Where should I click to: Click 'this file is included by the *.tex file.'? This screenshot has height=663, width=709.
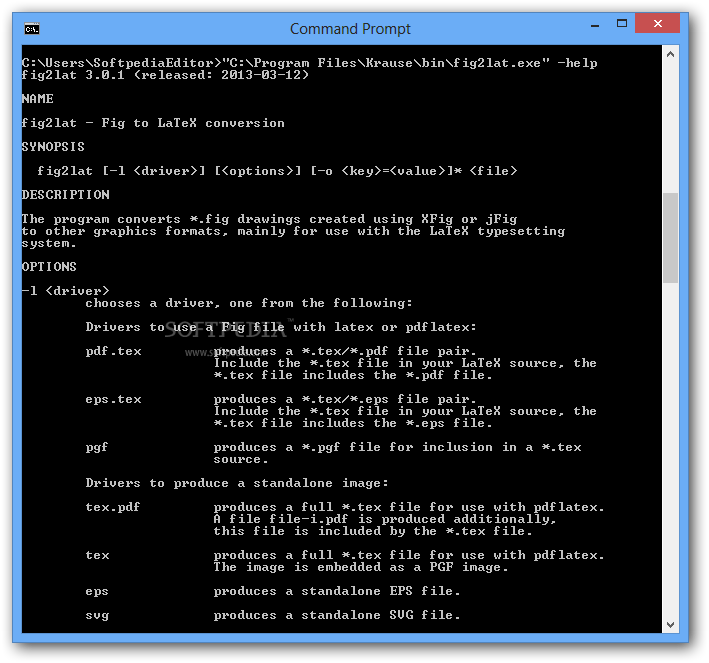373,531
